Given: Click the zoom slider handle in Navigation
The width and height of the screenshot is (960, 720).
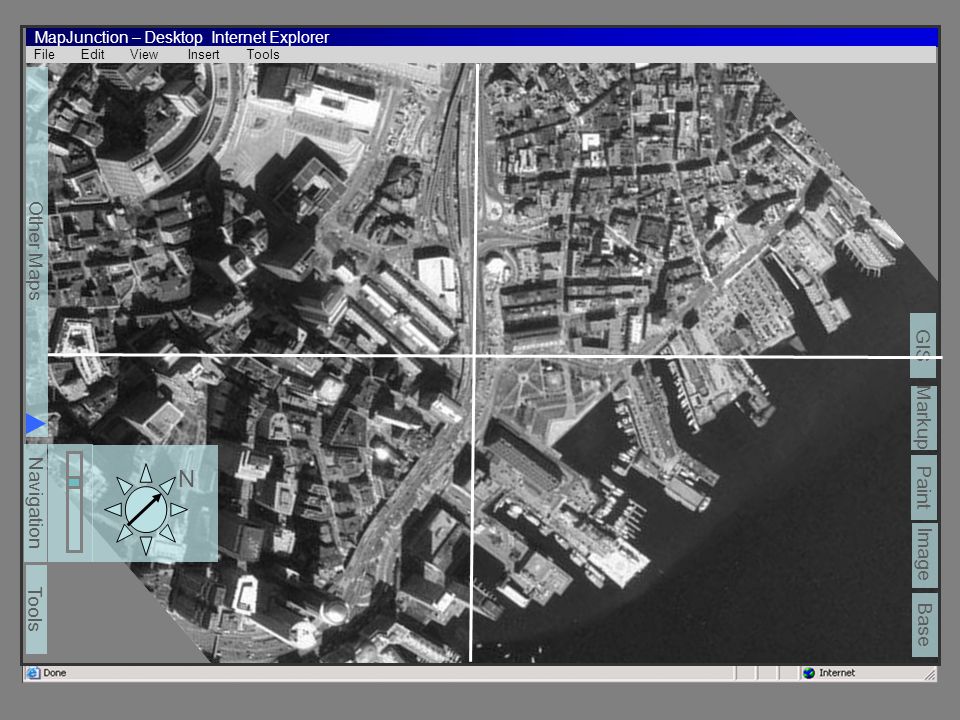Looking at the screenshot, I should click(74, 483).
